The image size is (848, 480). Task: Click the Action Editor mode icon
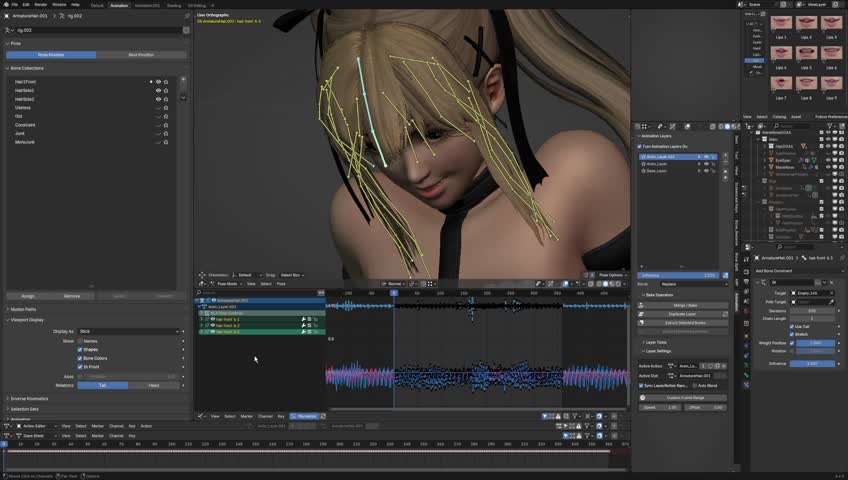(19, 426)
